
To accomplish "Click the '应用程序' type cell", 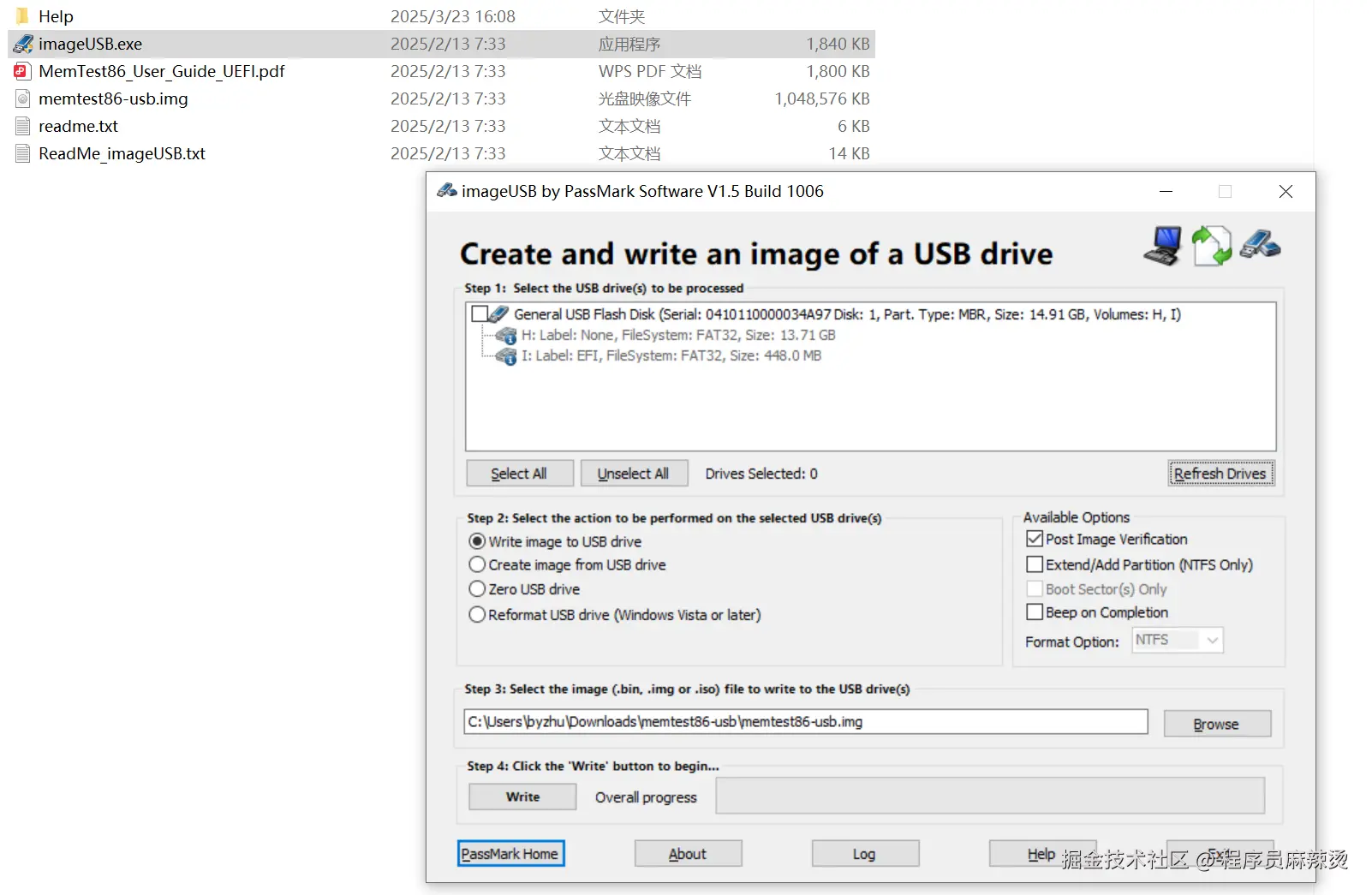I will pyautogui.click(x=629, y=44).
